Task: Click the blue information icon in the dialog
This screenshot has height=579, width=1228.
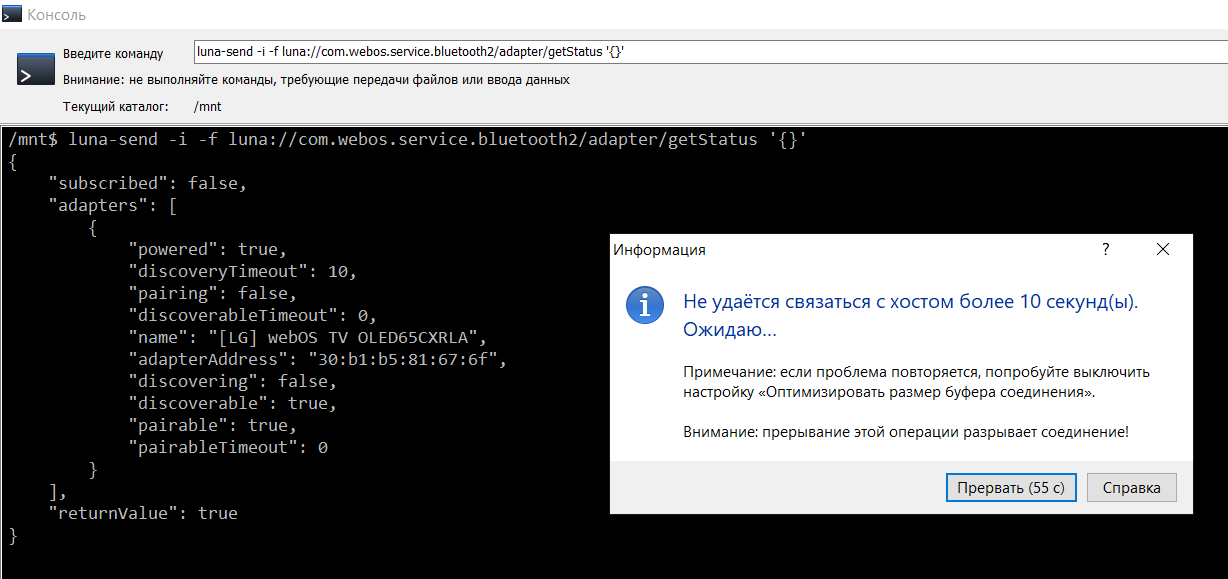Action: click(x=645, y=304)
